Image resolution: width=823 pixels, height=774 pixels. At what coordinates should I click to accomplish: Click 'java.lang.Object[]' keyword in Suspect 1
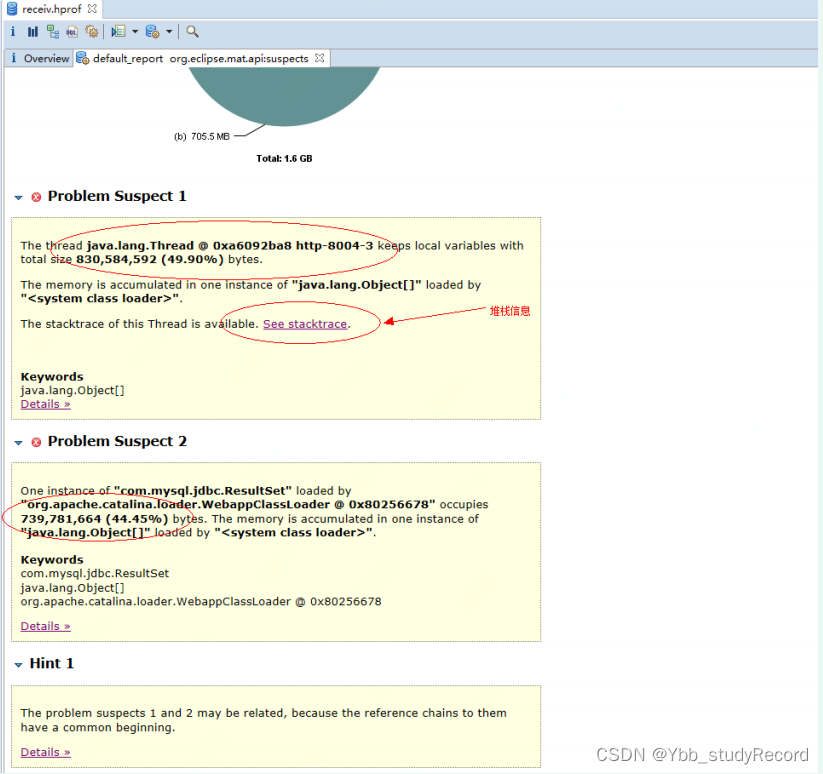point(72,390)
